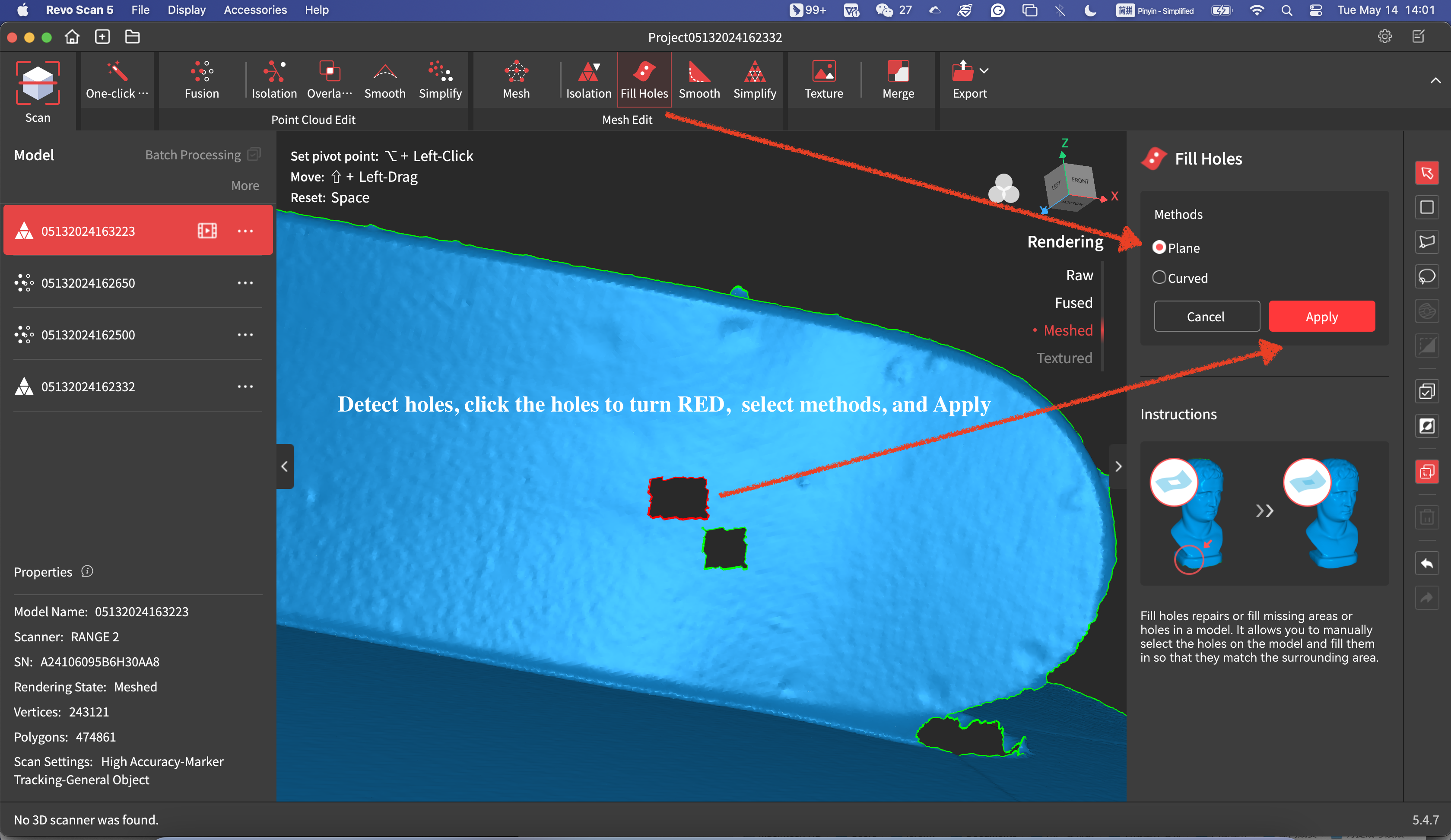Expand the More model options
The image size is (1451, 840).
tap(244, 185)
